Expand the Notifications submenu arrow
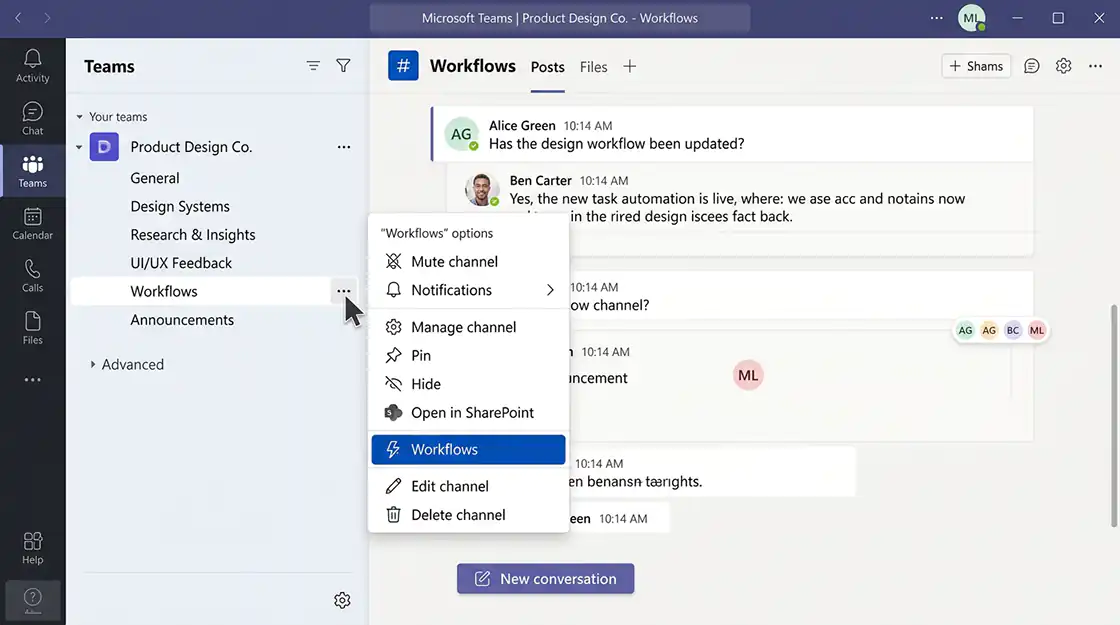Screen dimensions: 1120x625 (550, 290)
